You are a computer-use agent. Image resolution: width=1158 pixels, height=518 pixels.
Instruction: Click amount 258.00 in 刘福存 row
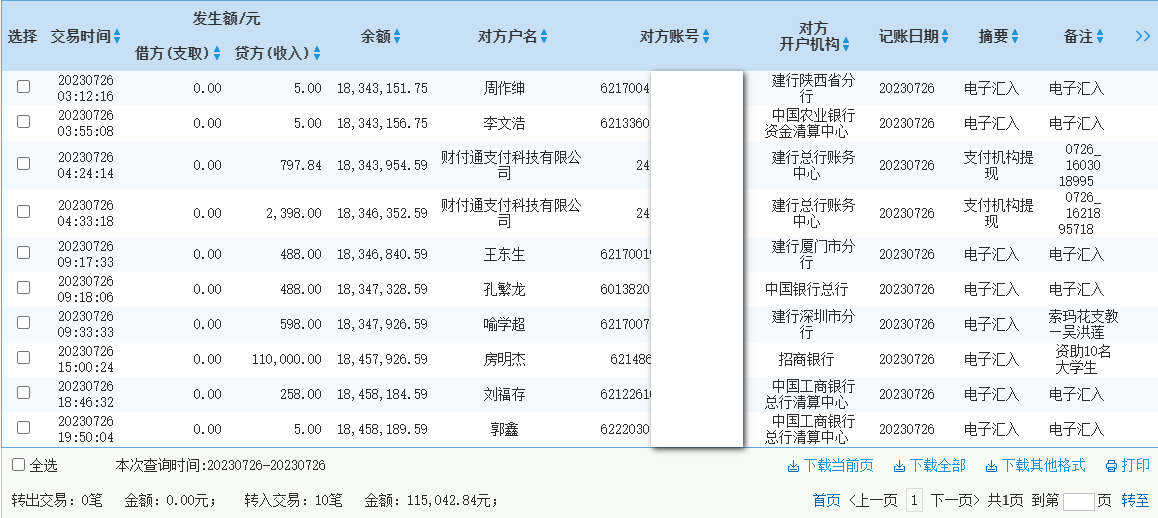coord(301,395)
